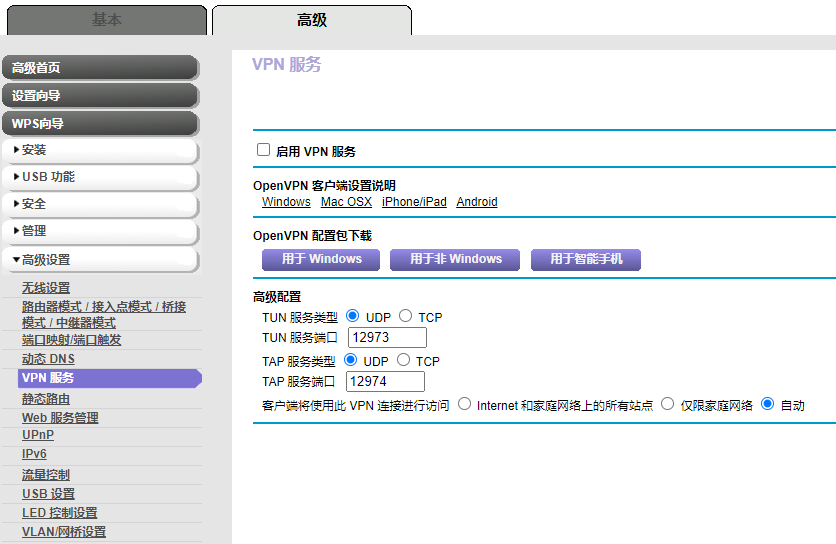
Task: Open the Web 服务管理 link
Action: (x=60, y=418)
